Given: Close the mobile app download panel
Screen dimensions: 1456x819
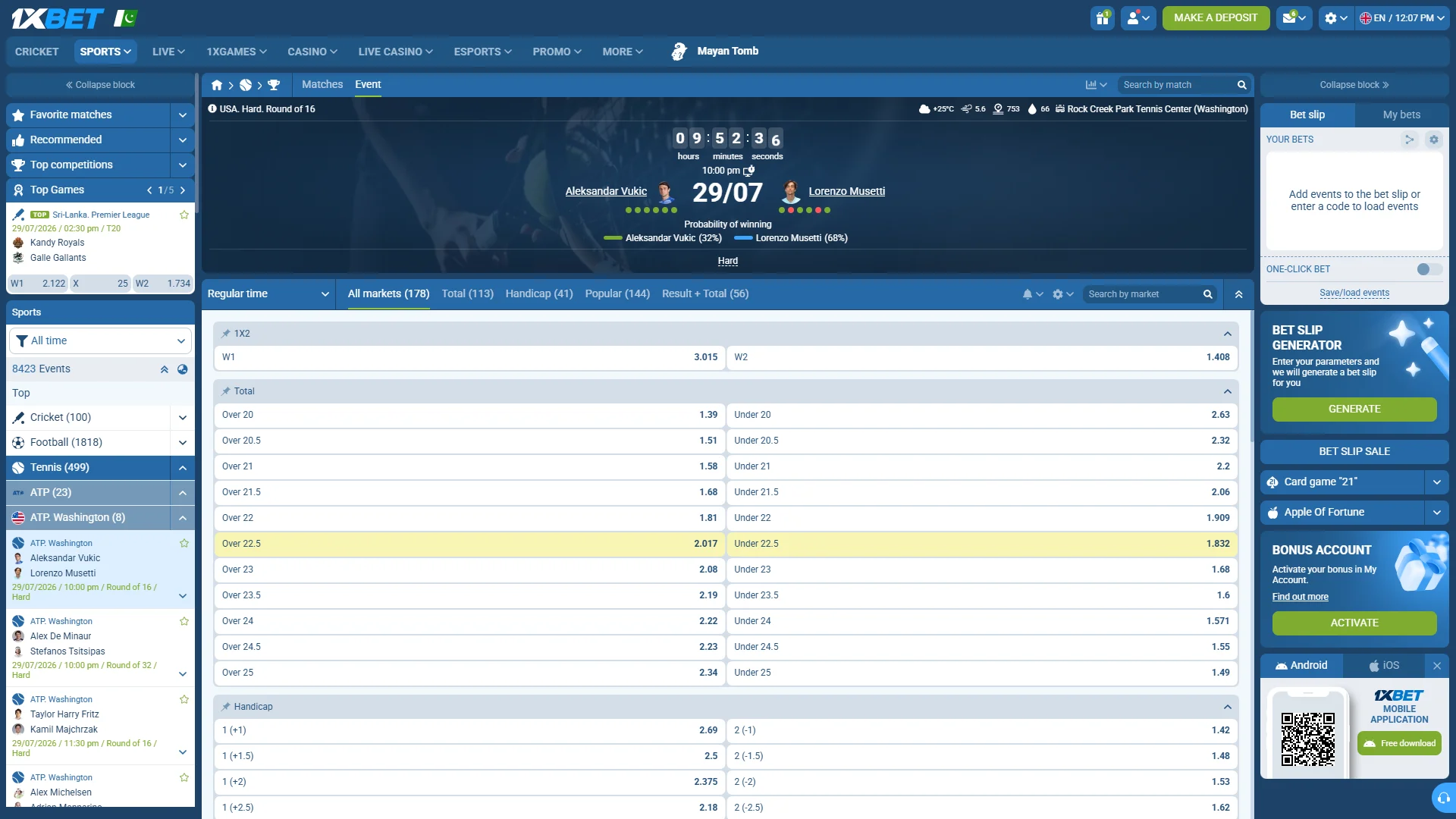Looking at the screenshot, I should 1437,666.
